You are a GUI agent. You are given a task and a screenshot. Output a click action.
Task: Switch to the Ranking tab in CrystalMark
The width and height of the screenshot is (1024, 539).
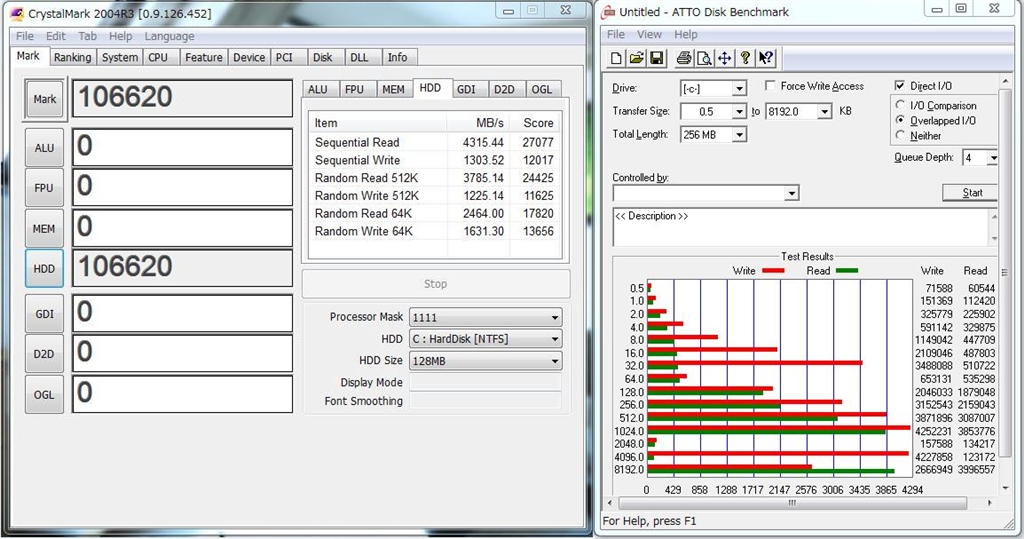72,58
